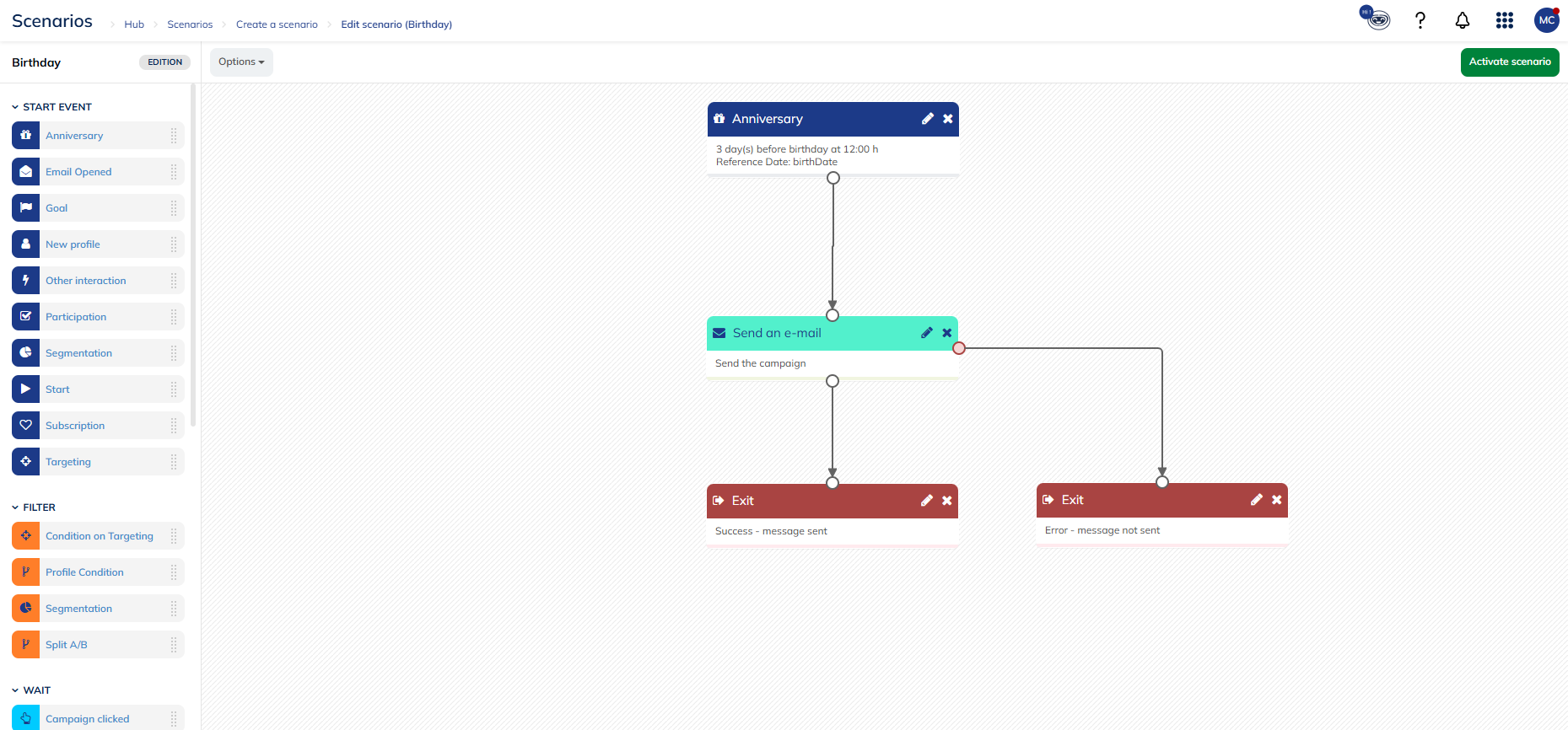Collapse the START EVENT section

(15, 107)
